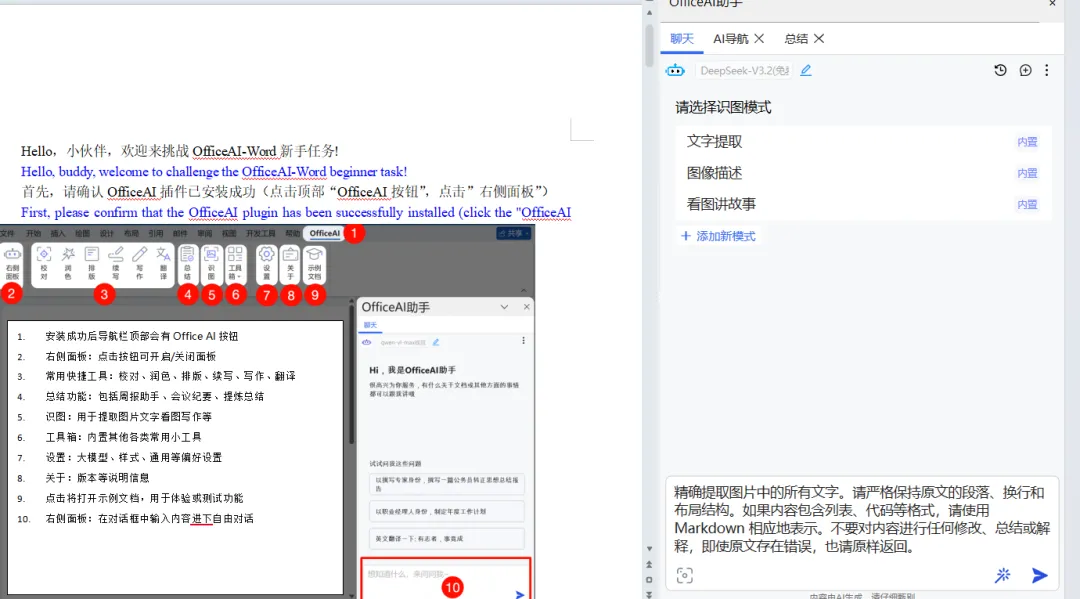The width and height of the screenshot is (1080, 599).
Task: Click the AI-generated content disclaimer text
Action: pyautogui.click(x=862, y=596)
